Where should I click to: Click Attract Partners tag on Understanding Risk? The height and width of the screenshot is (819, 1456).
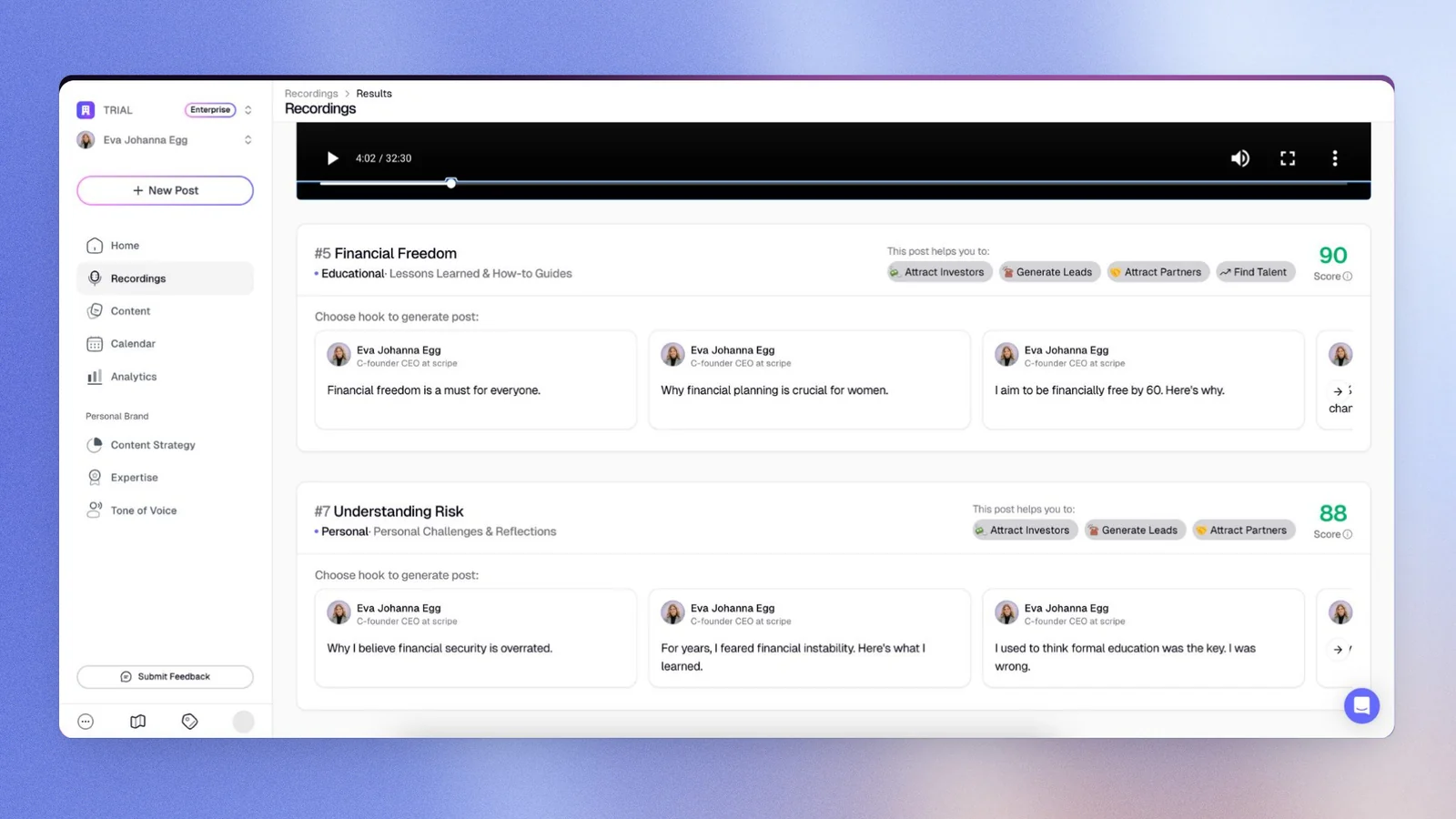[1243, 531]
